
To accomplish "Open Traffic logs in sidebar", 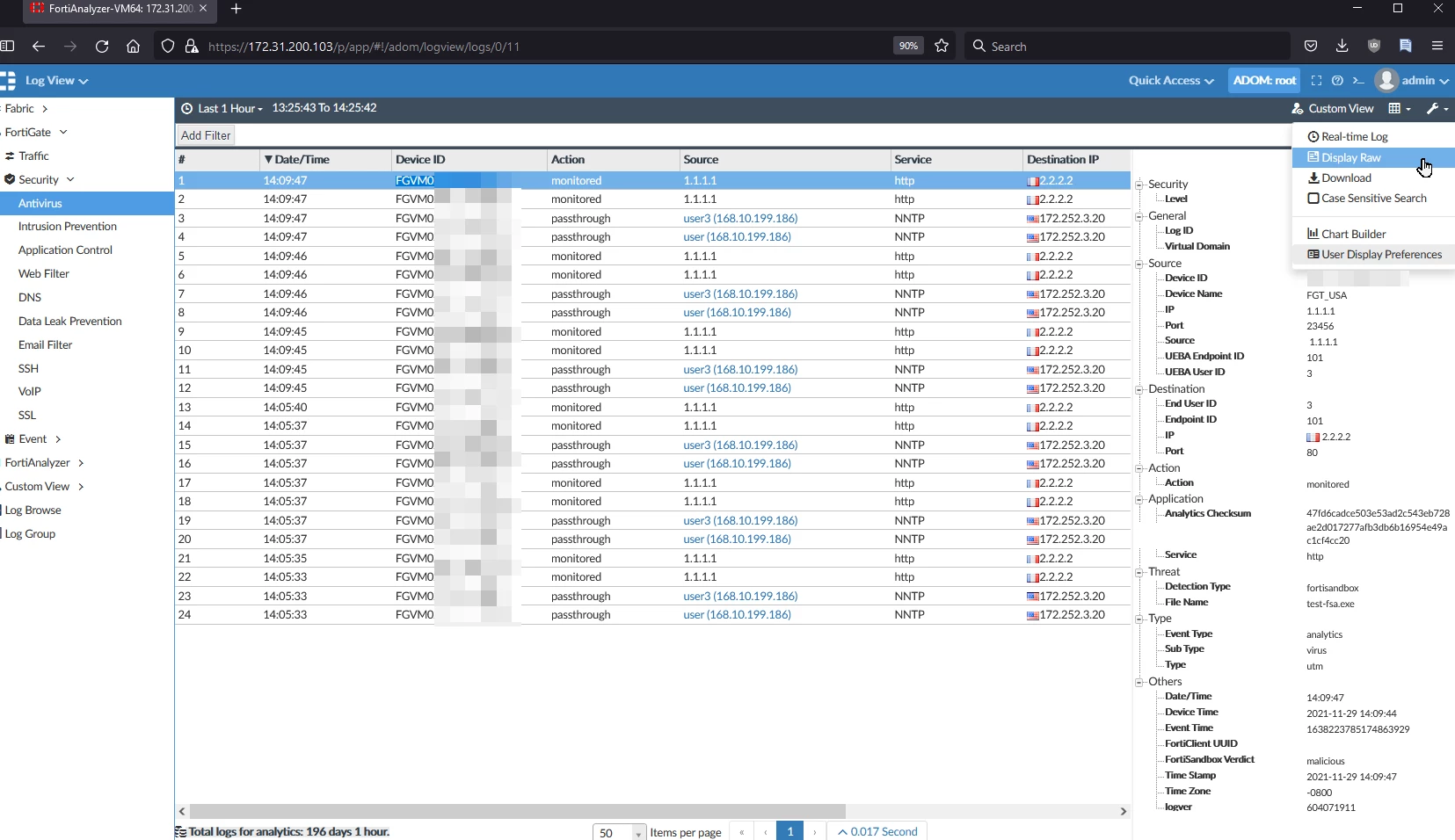I will 33,156.
